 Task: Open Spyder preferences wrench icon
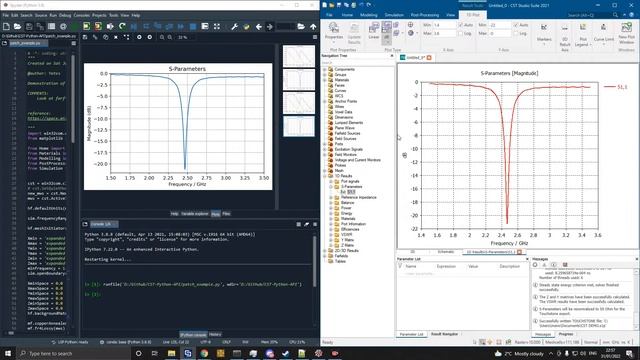pos(234,27)
